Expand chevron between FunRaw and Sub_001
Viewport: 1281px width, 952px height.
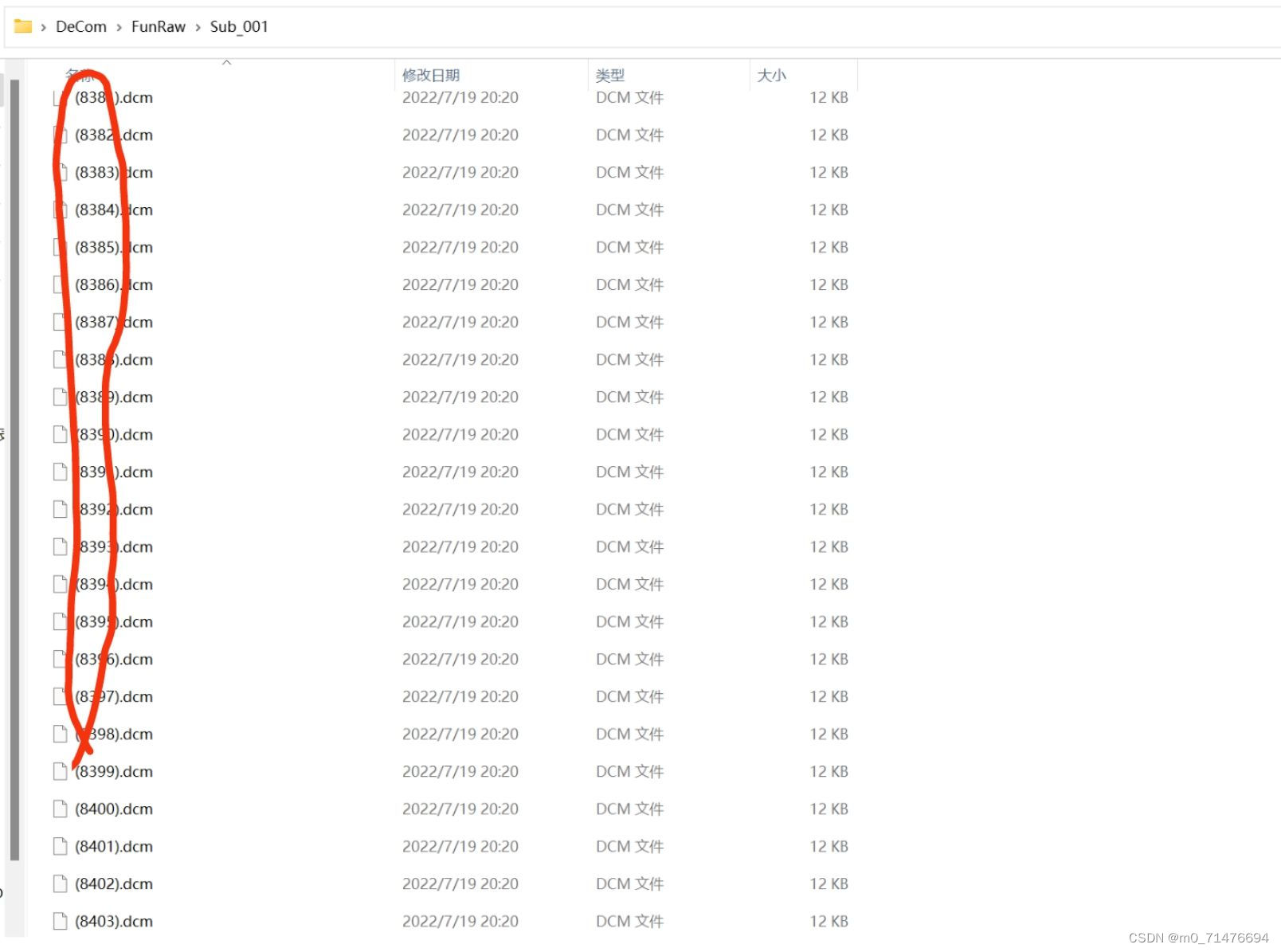coord(198,27)
